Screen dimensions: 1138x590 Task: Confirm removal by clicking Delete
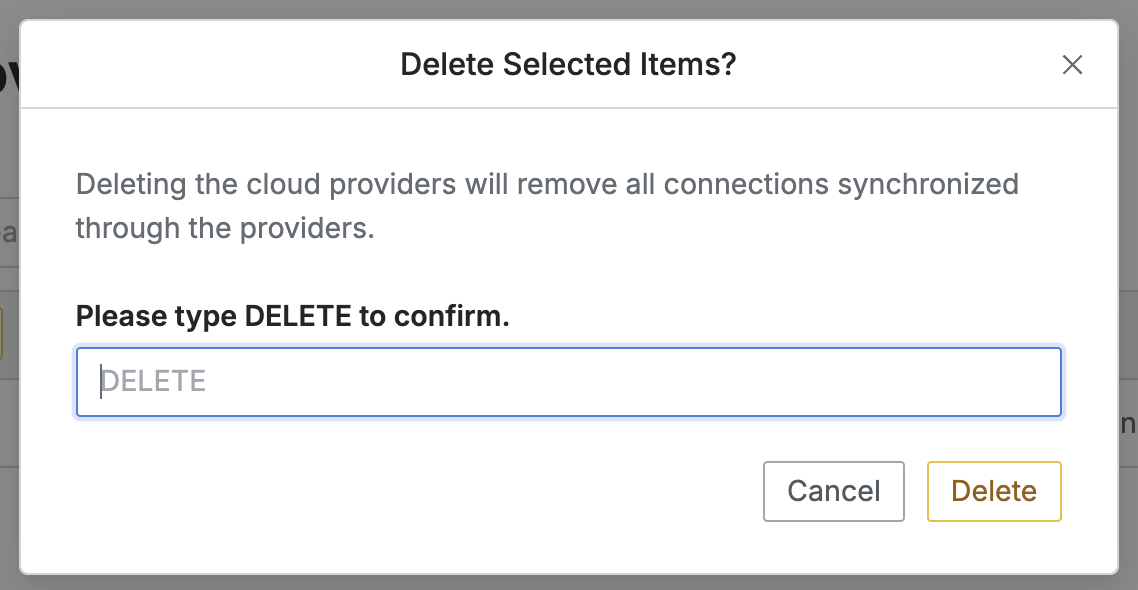coord(993,491)
